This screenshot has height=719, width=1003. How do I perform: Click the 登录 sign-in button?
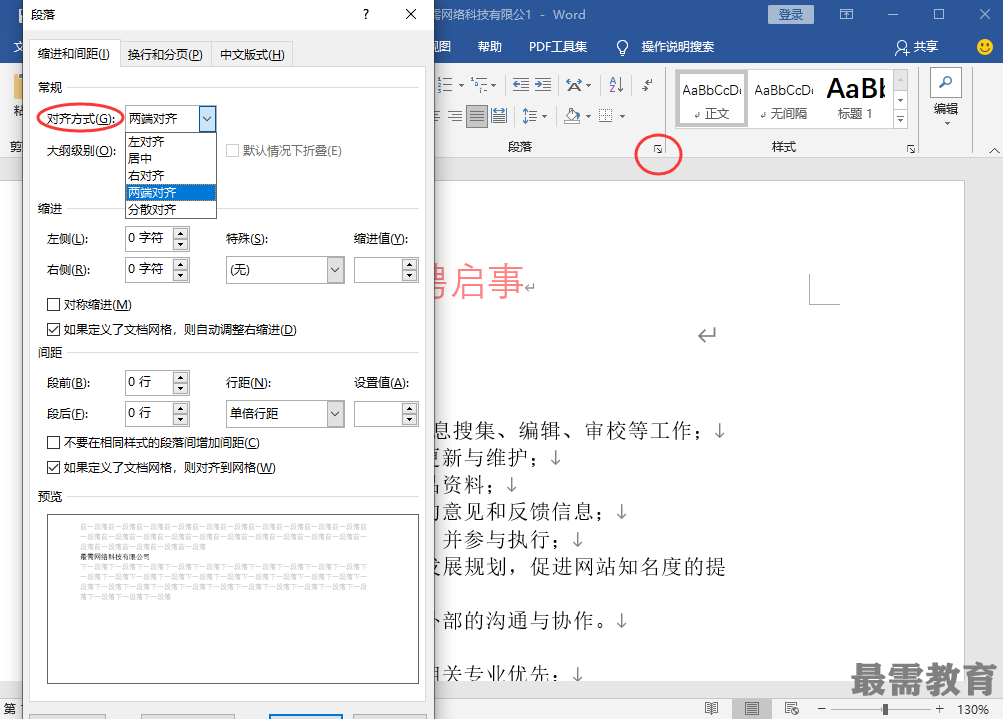[x=791, y=14]
